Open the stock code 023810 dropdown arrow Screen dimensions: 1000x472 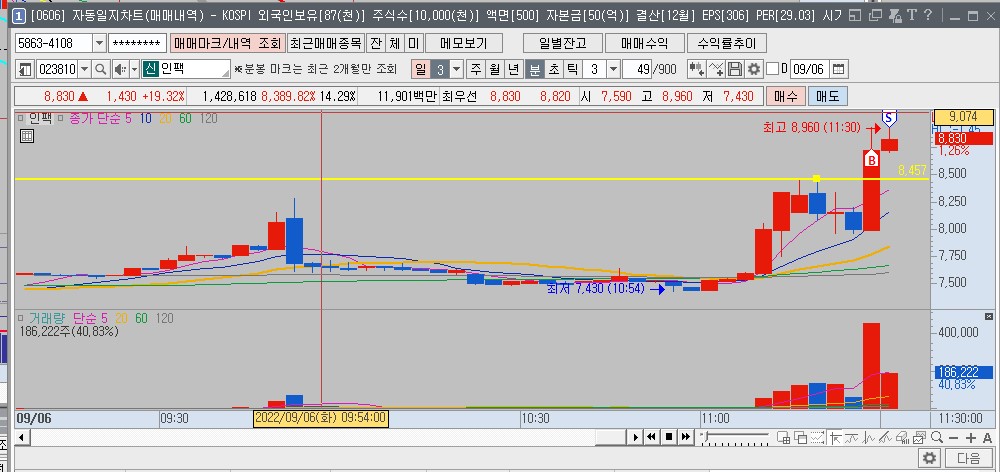point(85,69)
